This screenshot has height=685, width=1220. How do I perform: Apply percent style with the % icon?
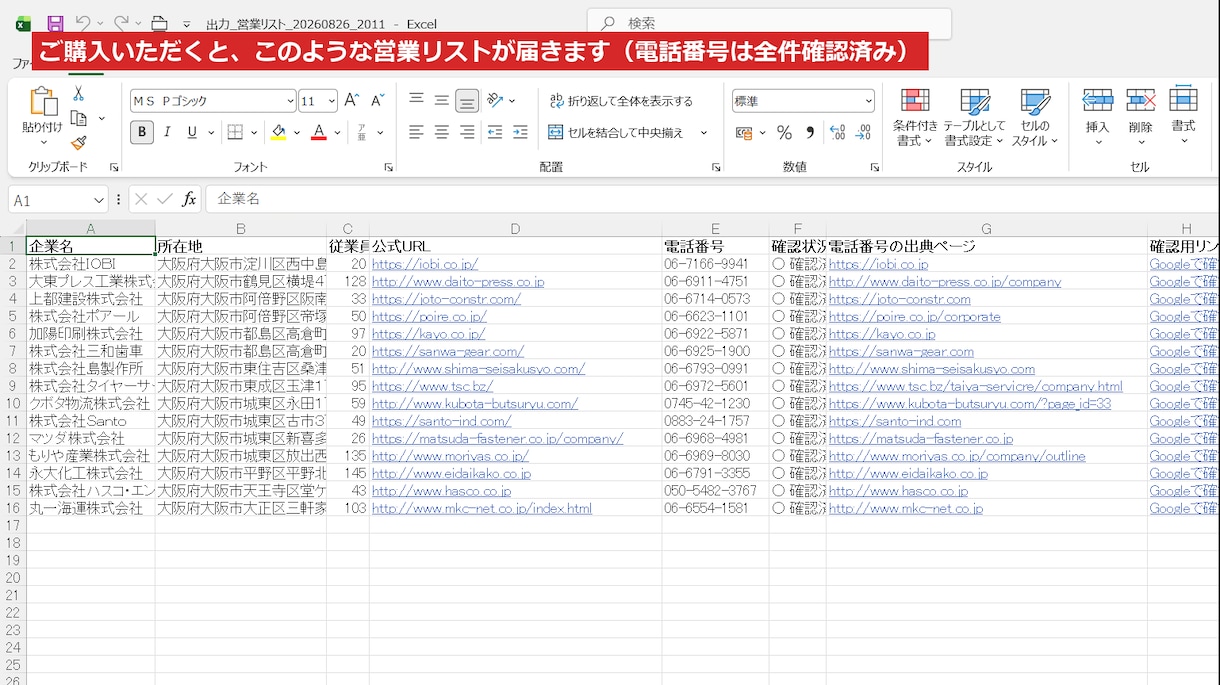click(x=784, y=132)
